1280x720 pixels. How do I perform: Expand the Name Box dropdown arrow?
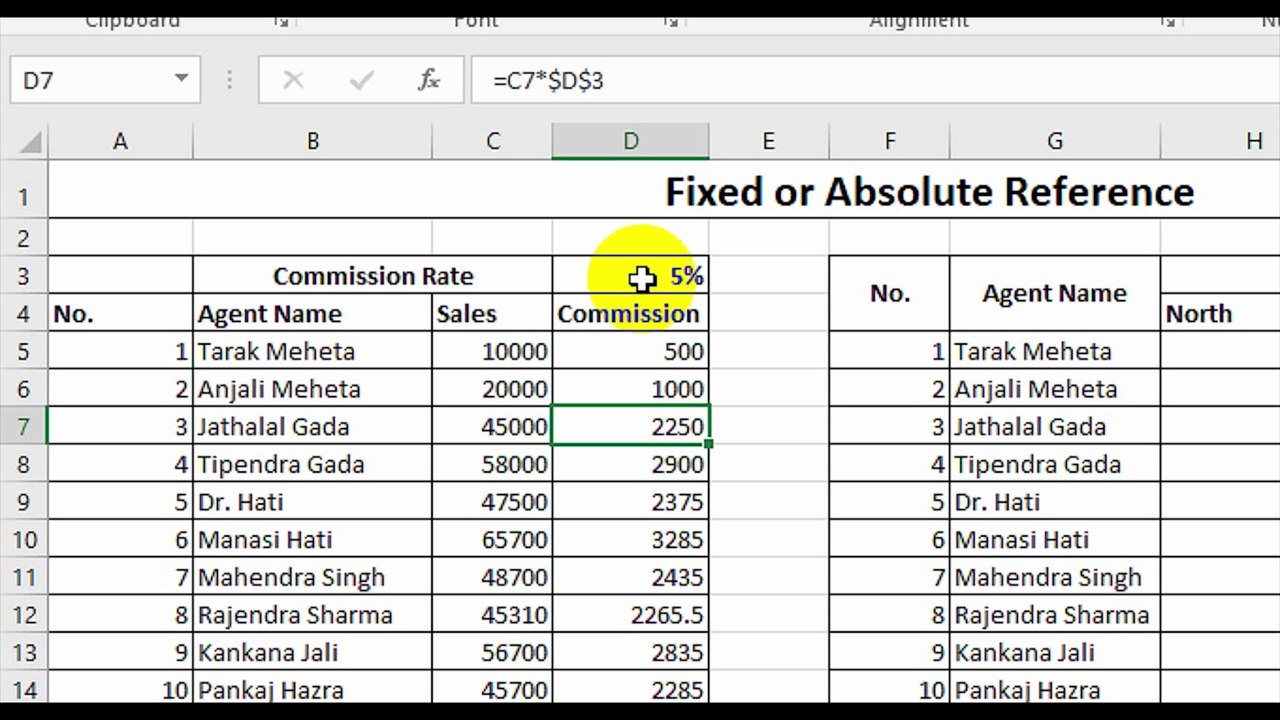click(181, 79)
